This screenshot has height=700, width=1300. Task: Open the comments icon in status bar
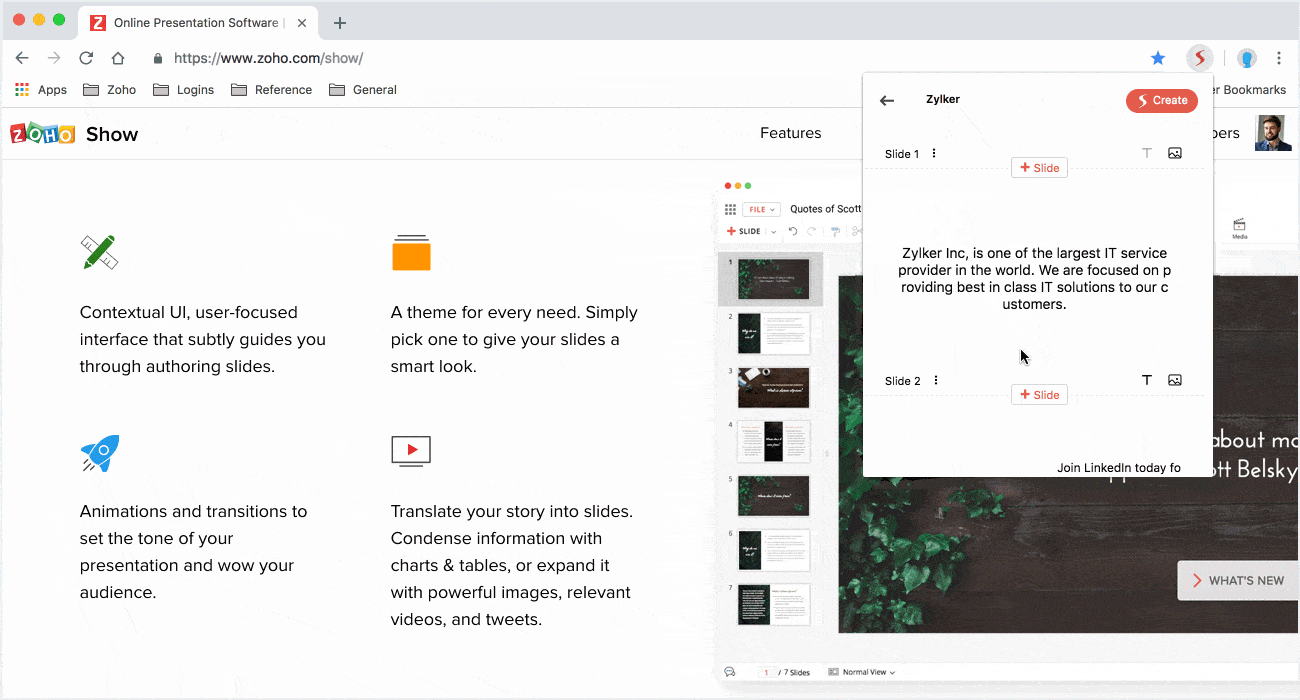pyautogui.click(x=730, y=672)
